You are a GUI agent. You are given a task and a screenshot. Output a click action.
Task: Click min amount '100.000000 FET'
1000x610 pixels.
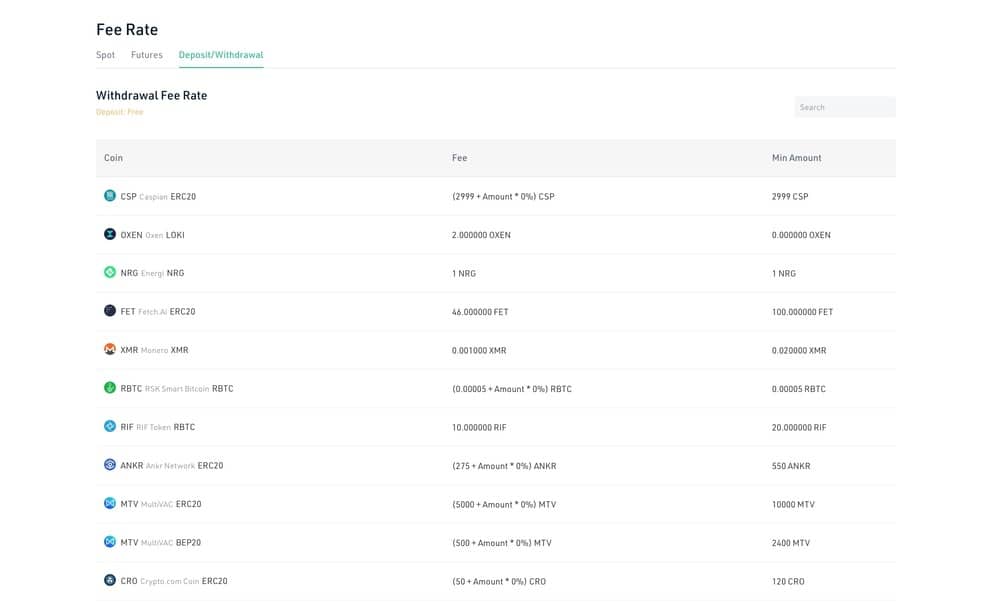tap(802, 312)
